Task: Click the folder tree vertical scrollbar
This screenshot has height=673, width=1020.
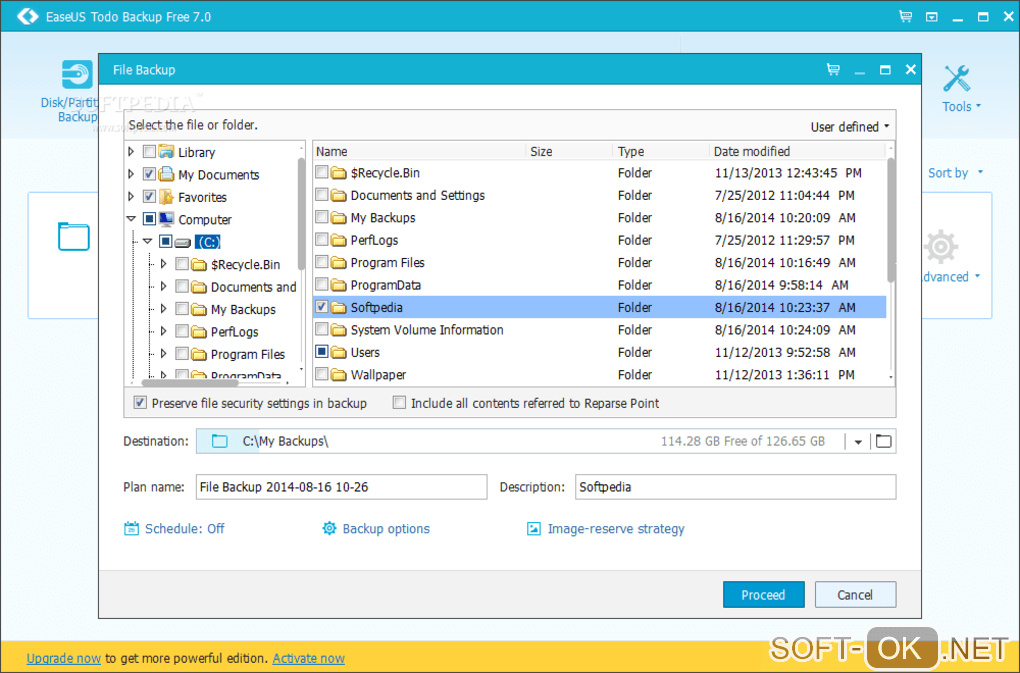Action: [x=301, y=213]
